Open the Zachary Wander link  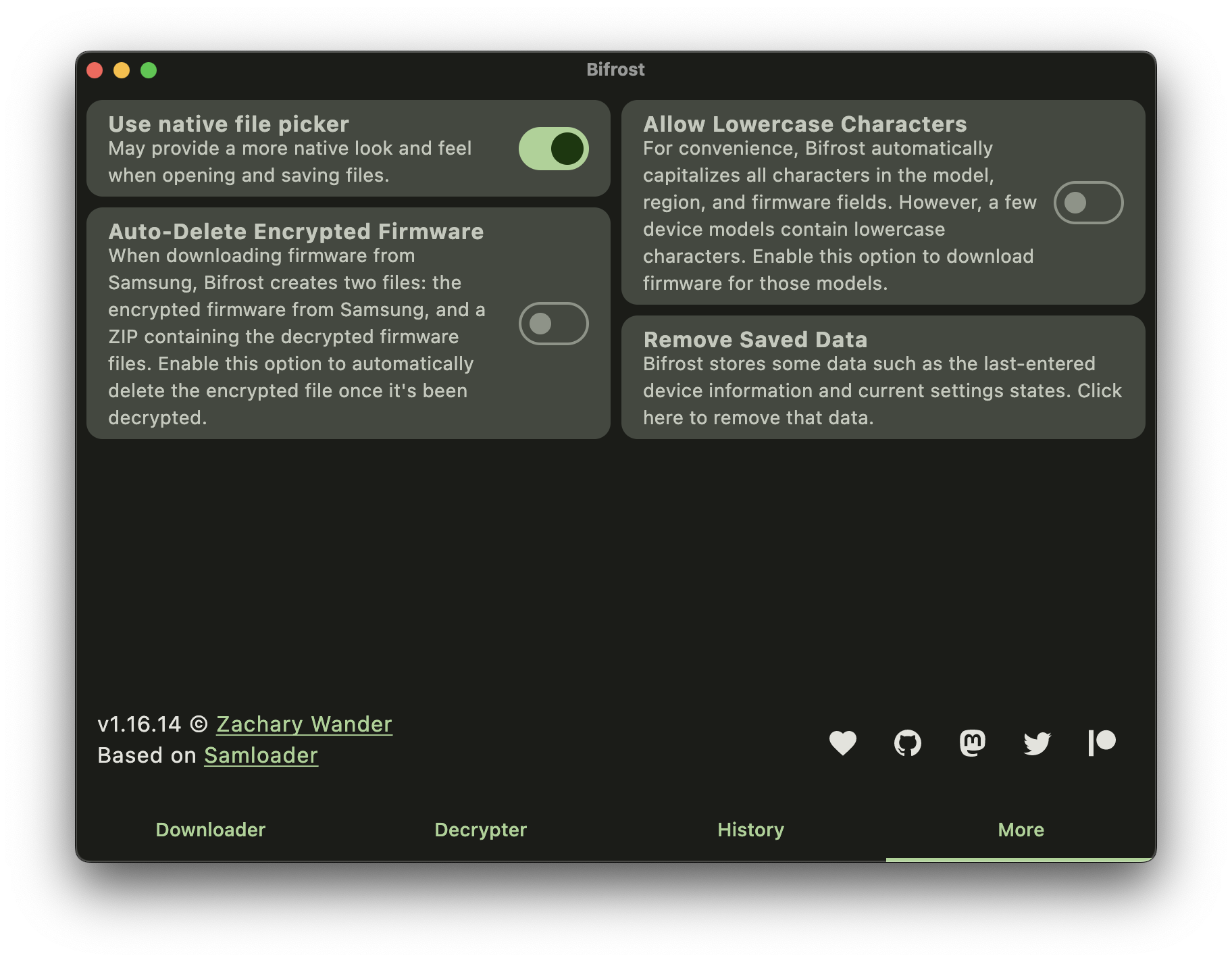(x=304, y=724)
